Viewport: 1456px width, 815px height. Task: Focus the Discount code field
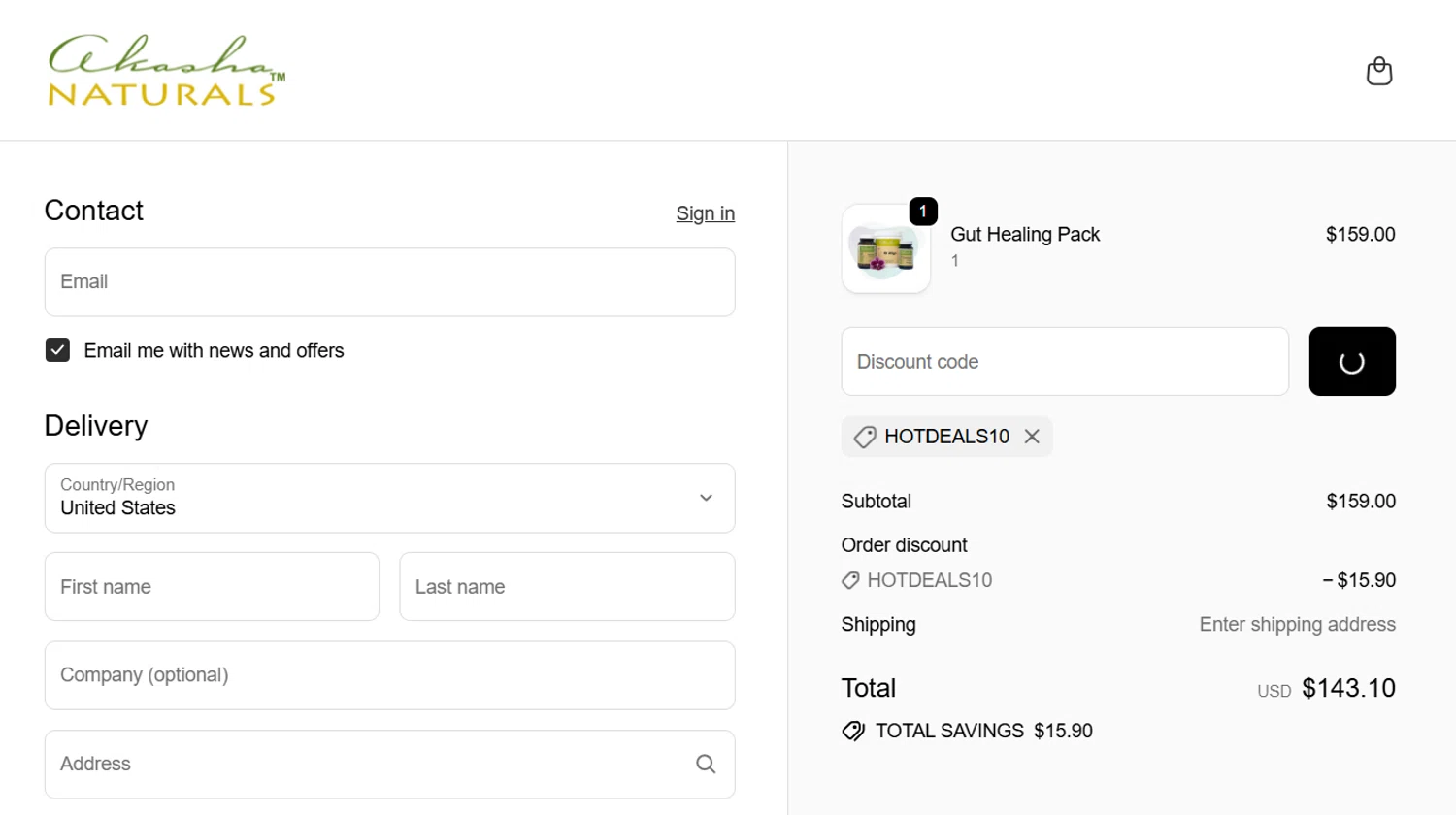click(1065, 361)
